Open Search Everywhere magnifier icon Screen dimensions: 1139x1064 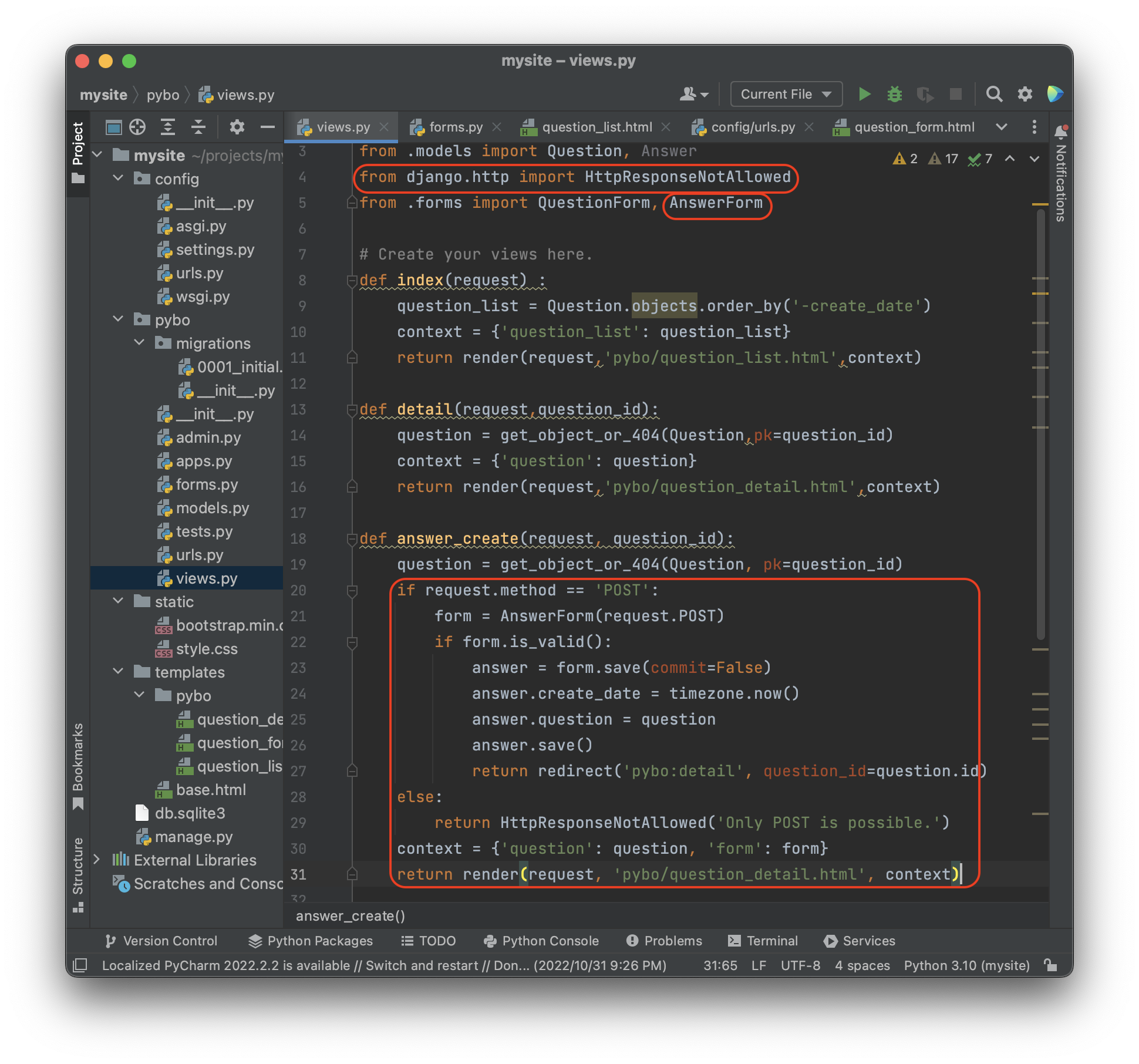pyautogui.click(x=994, y=94)
